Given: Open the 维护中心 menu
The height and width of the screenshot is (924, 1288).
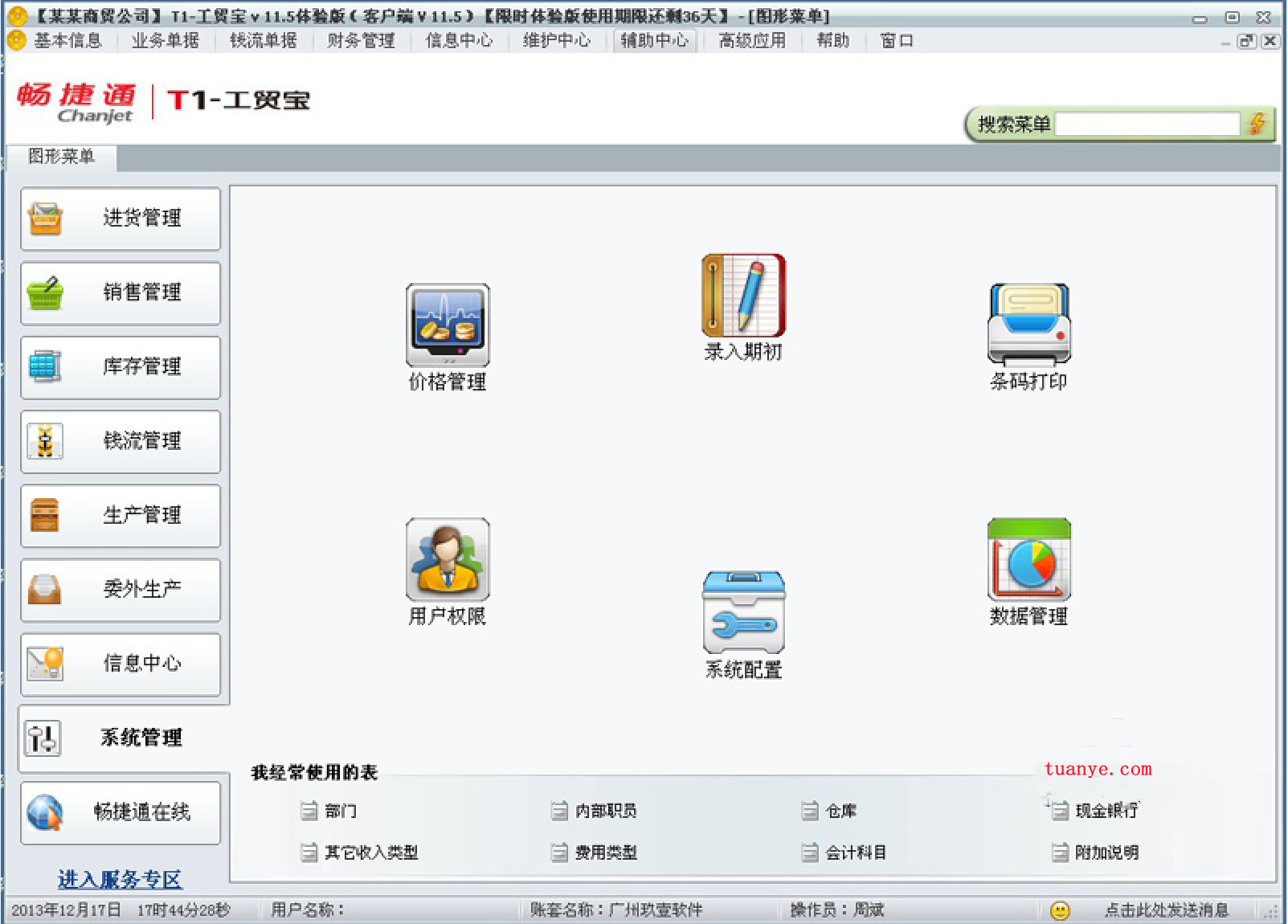Looking at the screenshot, I should (x=557, y=40).
